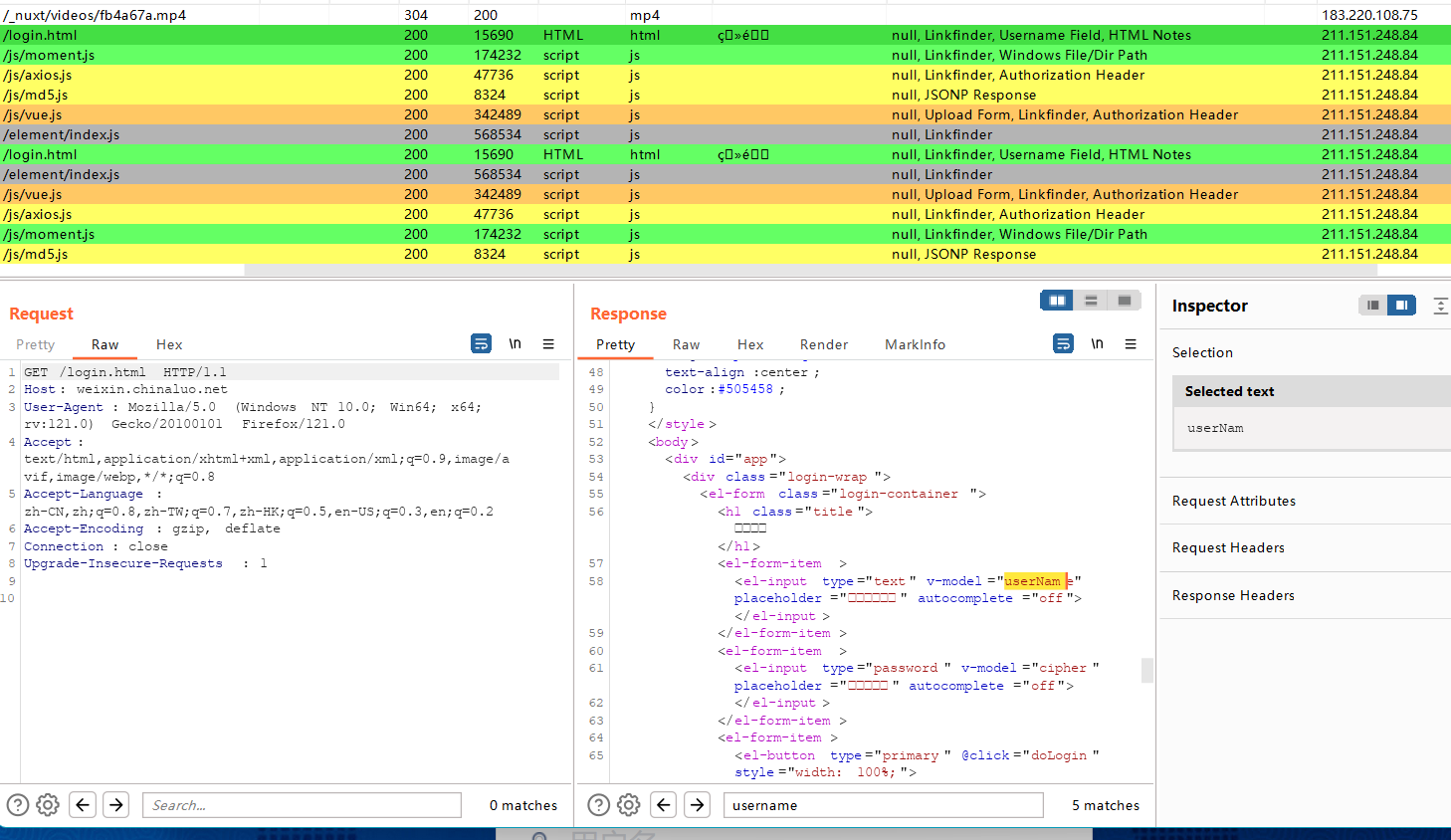The height and width of the screenshot is (840, 1451).
Task: Focus the Response search field containing username
Action: (884, 805)
